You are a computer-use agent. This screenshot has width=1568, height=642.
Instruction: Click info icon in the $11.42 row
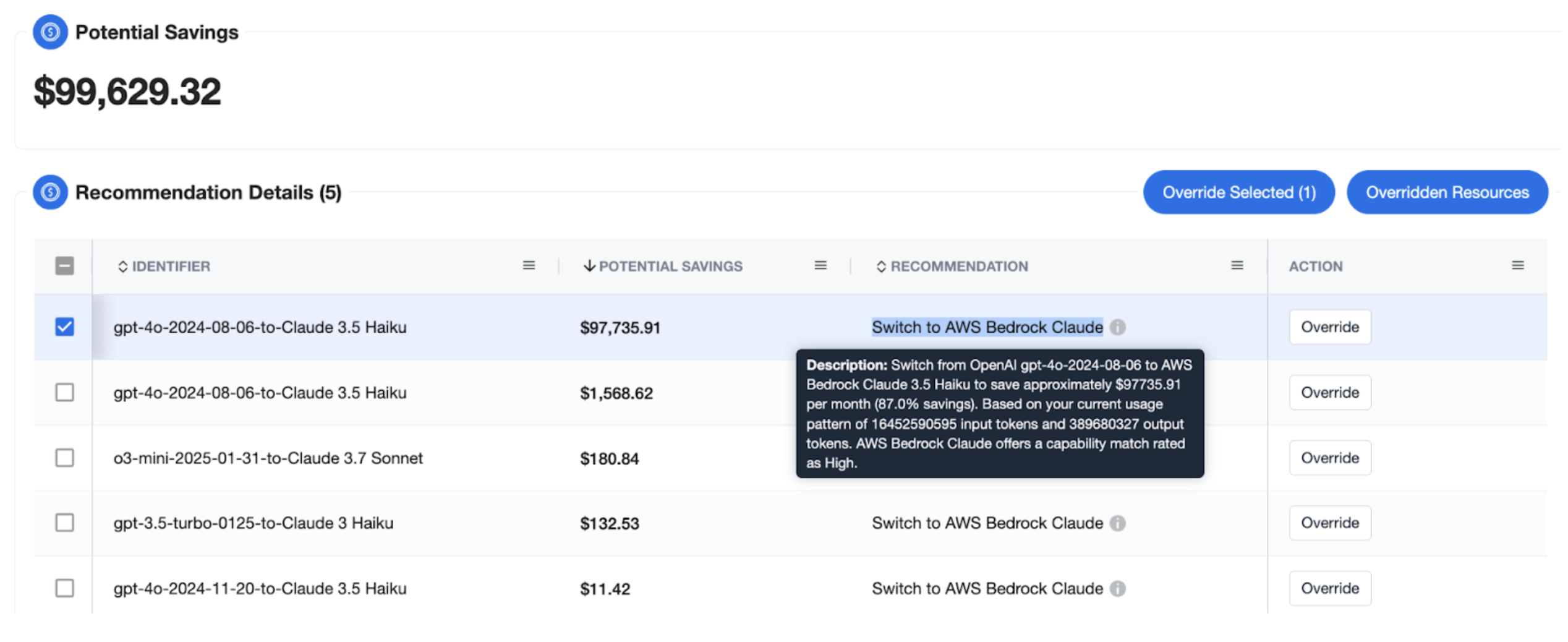1118,589
